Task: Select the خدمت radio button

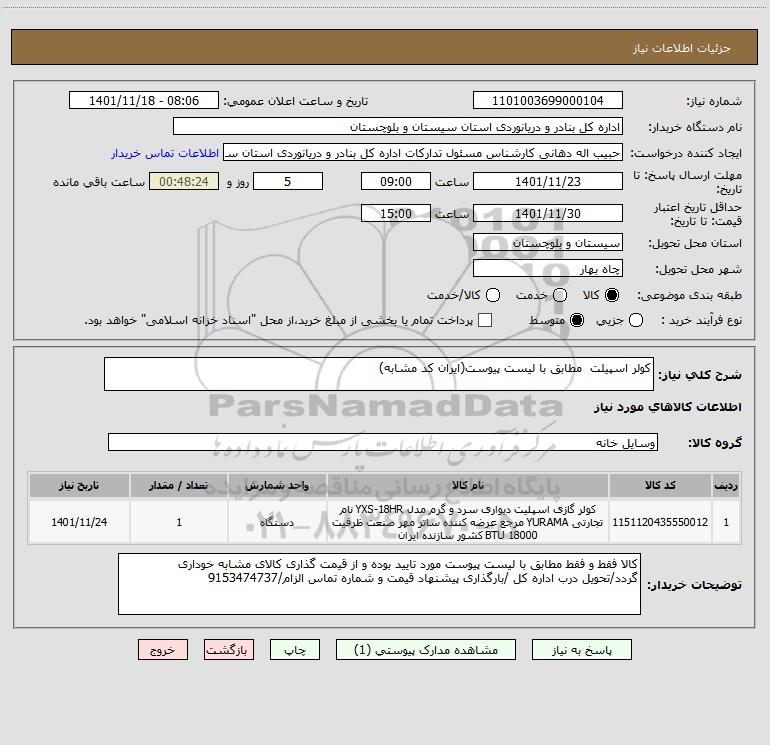Action: coord(560,295)
